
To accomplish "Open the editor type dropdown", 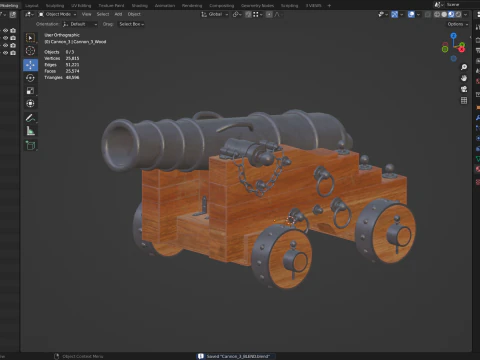I will (29, 14).
